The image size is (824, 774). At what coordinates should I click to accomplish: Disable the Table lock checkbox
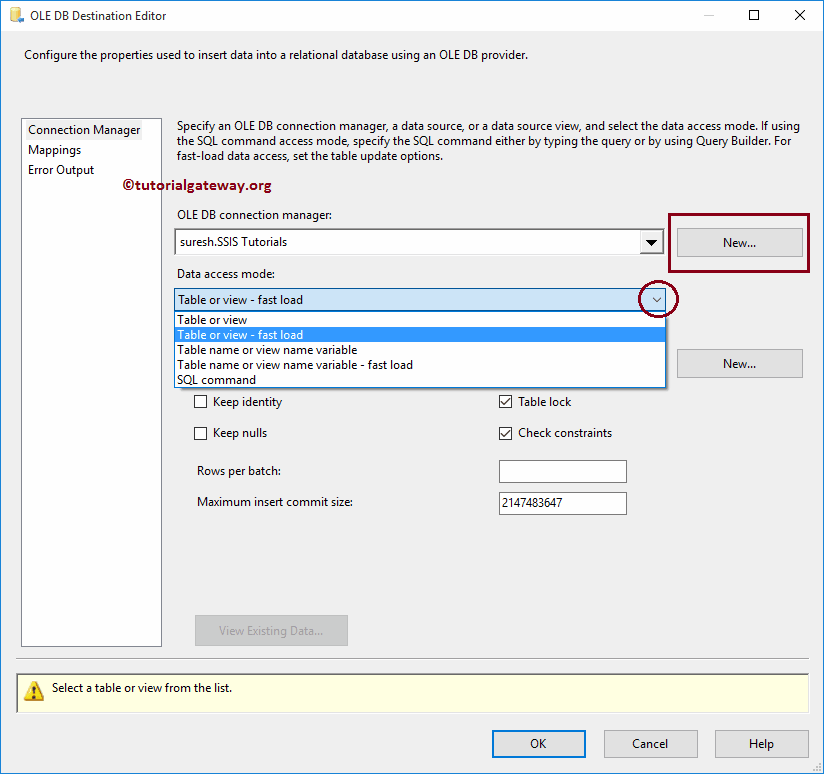click(x=505, y=401)
